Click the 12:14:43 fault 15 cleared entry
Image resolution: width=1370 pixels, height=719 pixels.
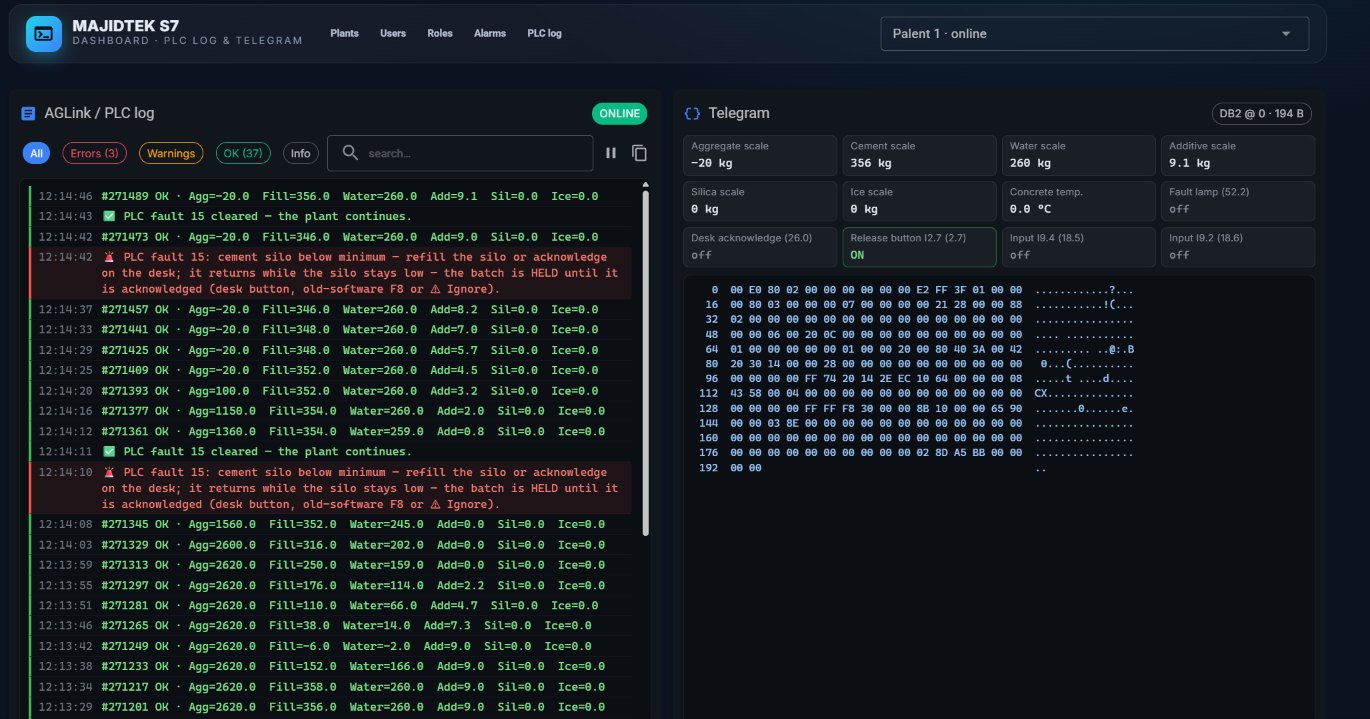point(330,216)
